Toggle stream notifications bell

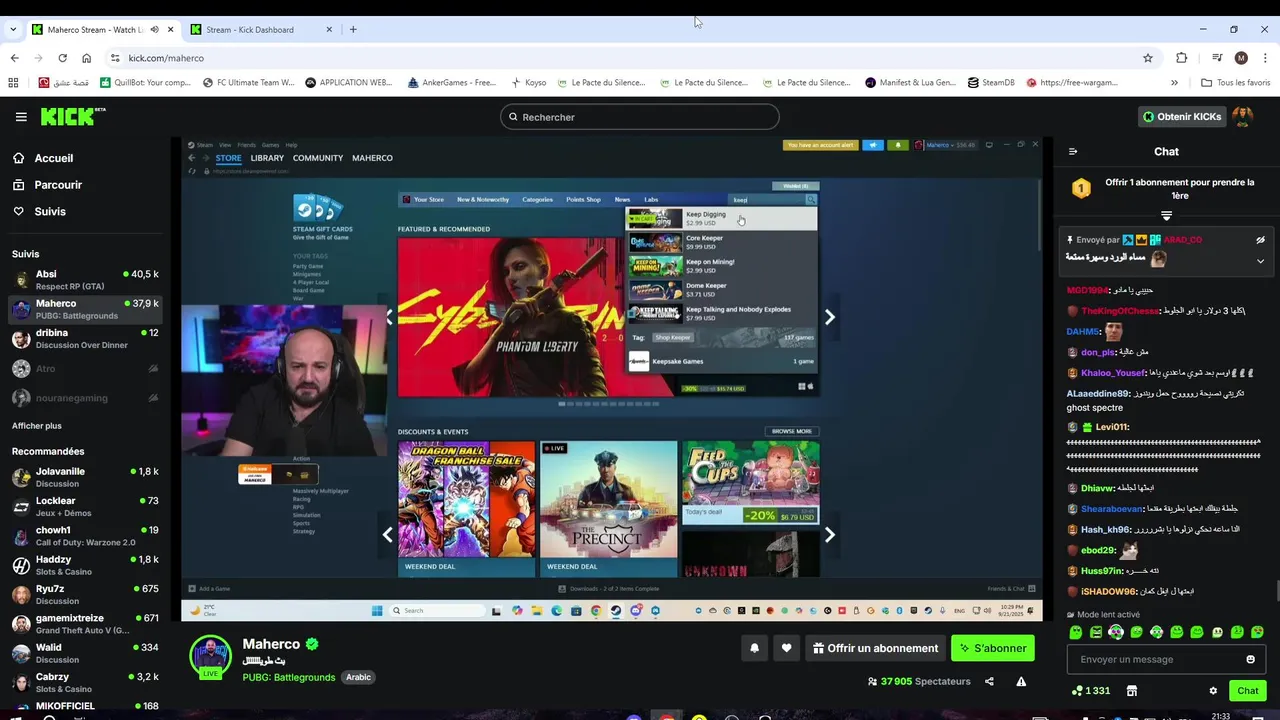coord(754,648)
